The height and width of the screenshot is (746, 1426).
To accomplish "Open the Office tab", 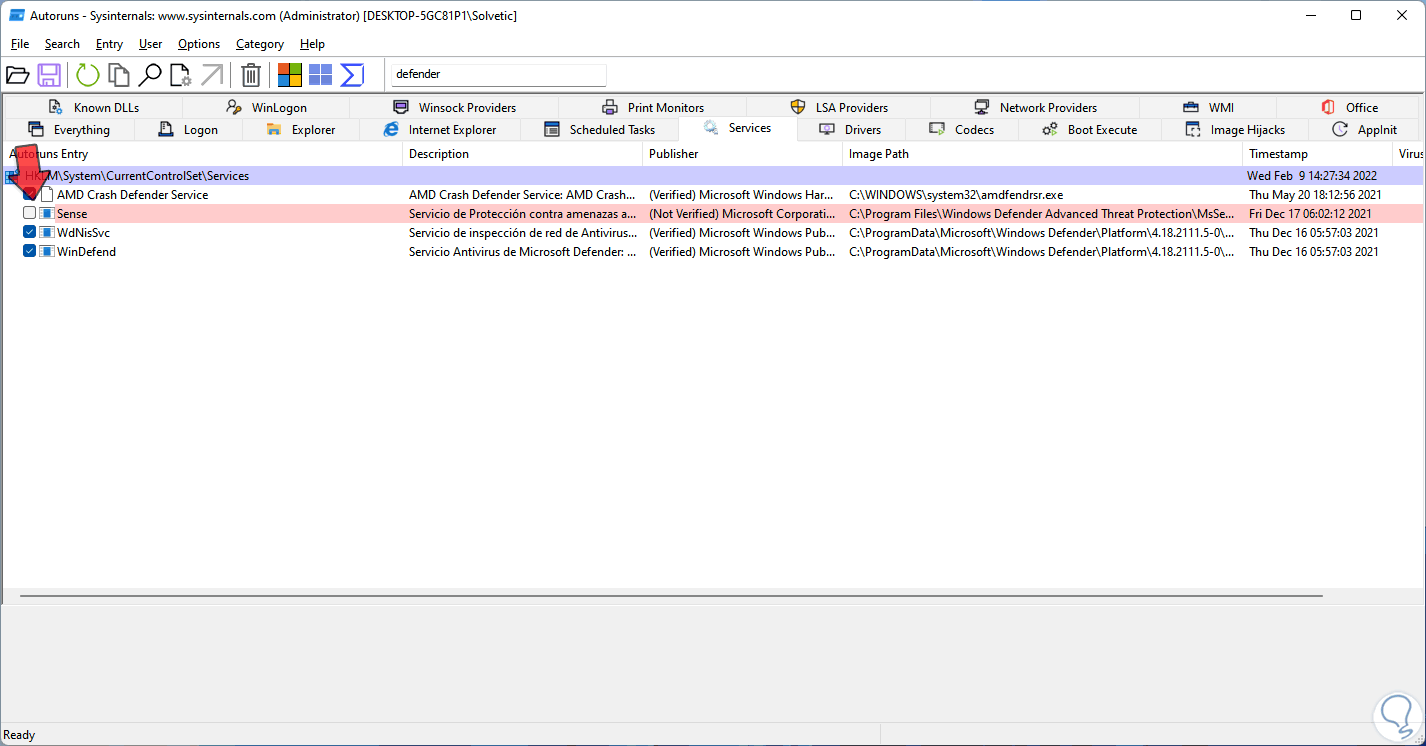I will click(x=1349, y=107).
